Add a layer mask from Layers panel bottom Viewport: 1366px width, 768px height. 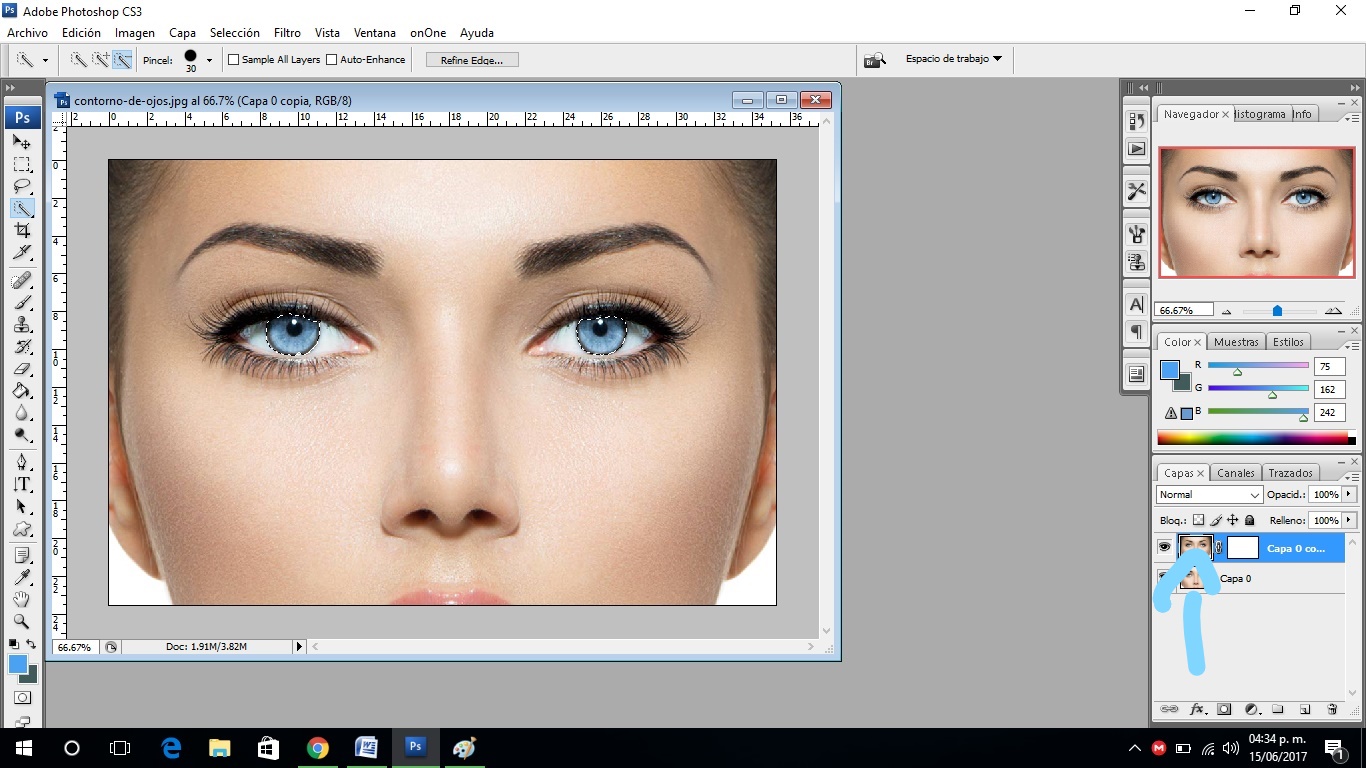click(x=1224, y=709)
